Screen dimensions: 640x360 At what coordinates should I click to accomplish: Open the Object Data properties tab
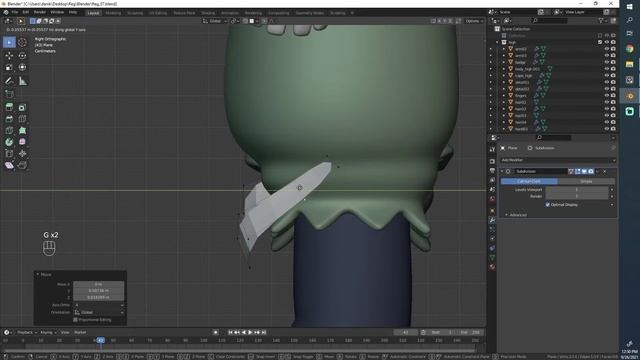point(492,258)
